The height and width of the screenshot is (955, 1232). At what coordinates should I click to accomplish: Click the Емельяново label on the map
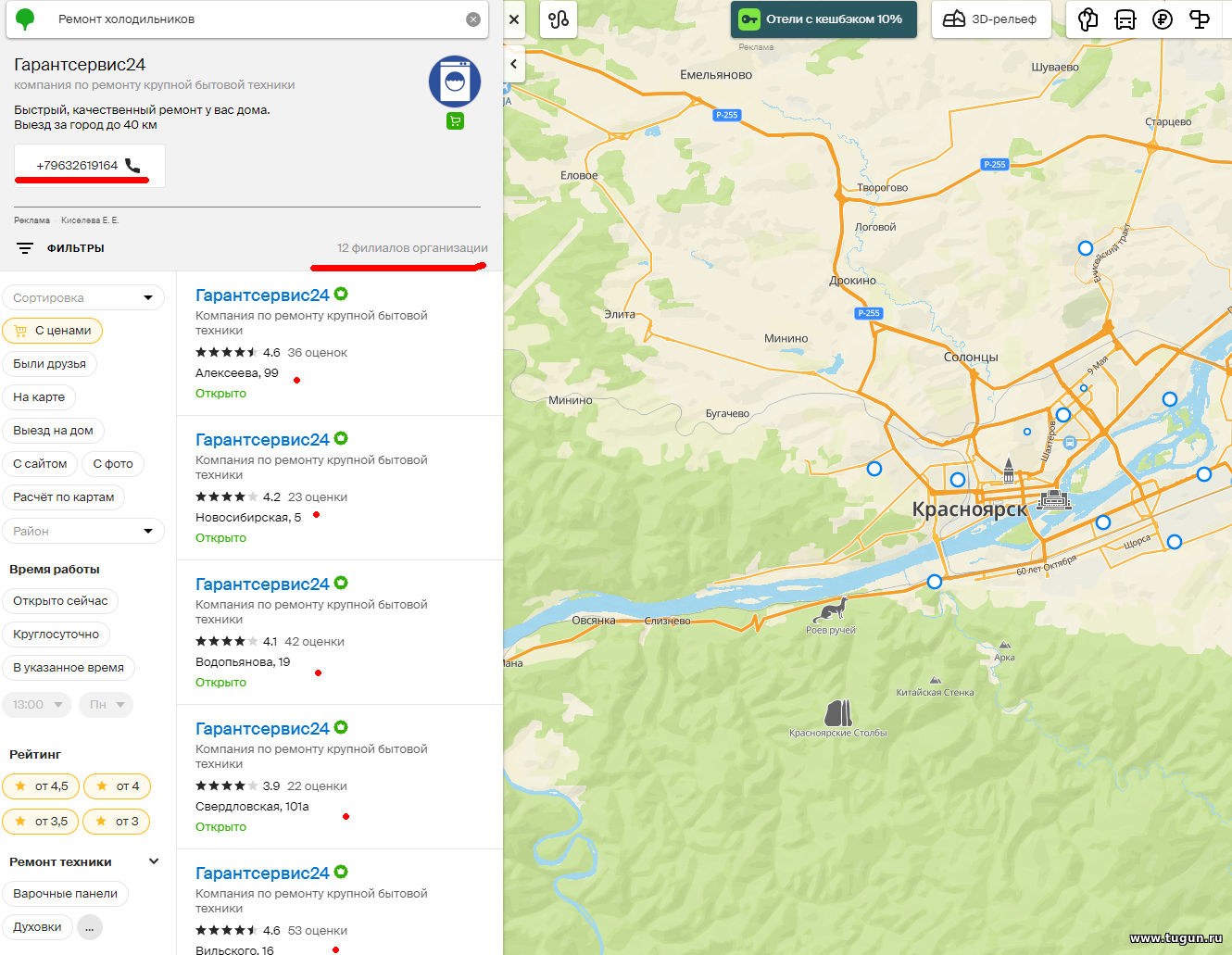point(716,75)
